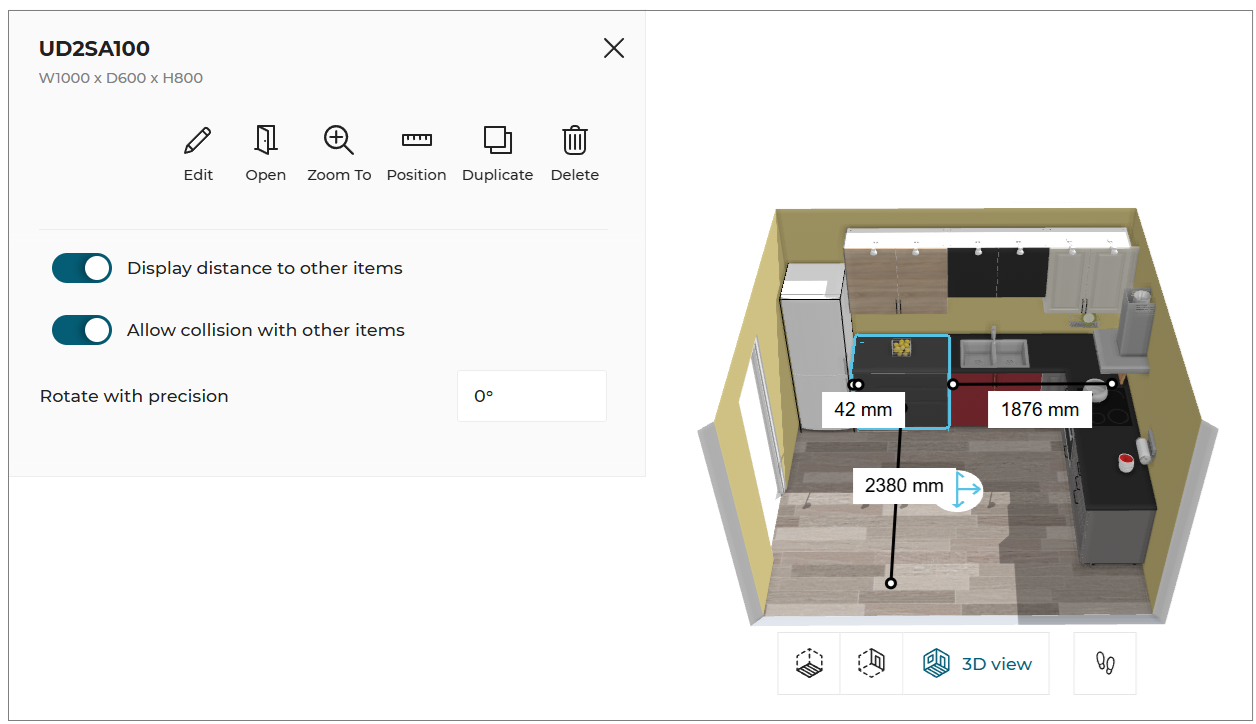Duplicate the UD2SA100 cabinet
This screenshot has width=1256, height=724.
[497, 150]
